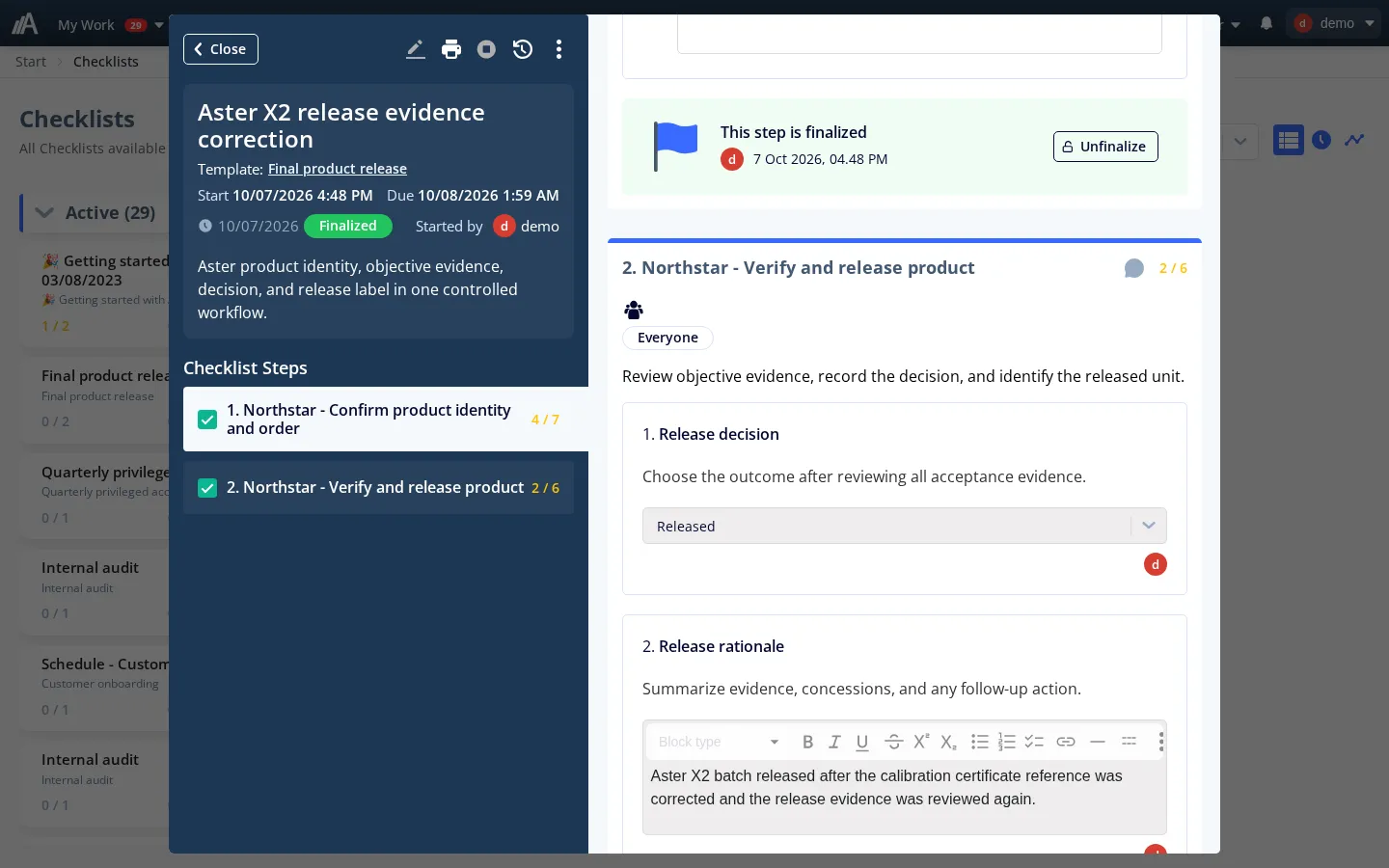
Task: Insert a horizontal line in rationale editor
Action: point(1097,742)
